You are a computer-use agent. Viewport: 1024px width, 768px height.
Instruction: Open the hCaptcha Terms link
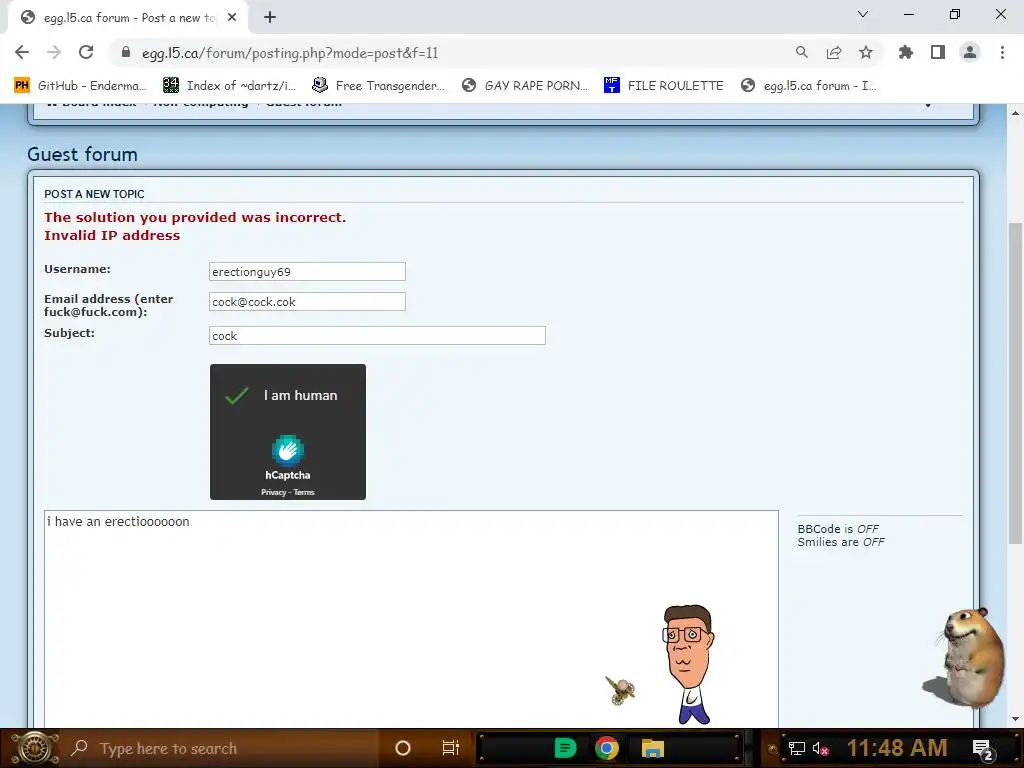[x=304, y=492]
